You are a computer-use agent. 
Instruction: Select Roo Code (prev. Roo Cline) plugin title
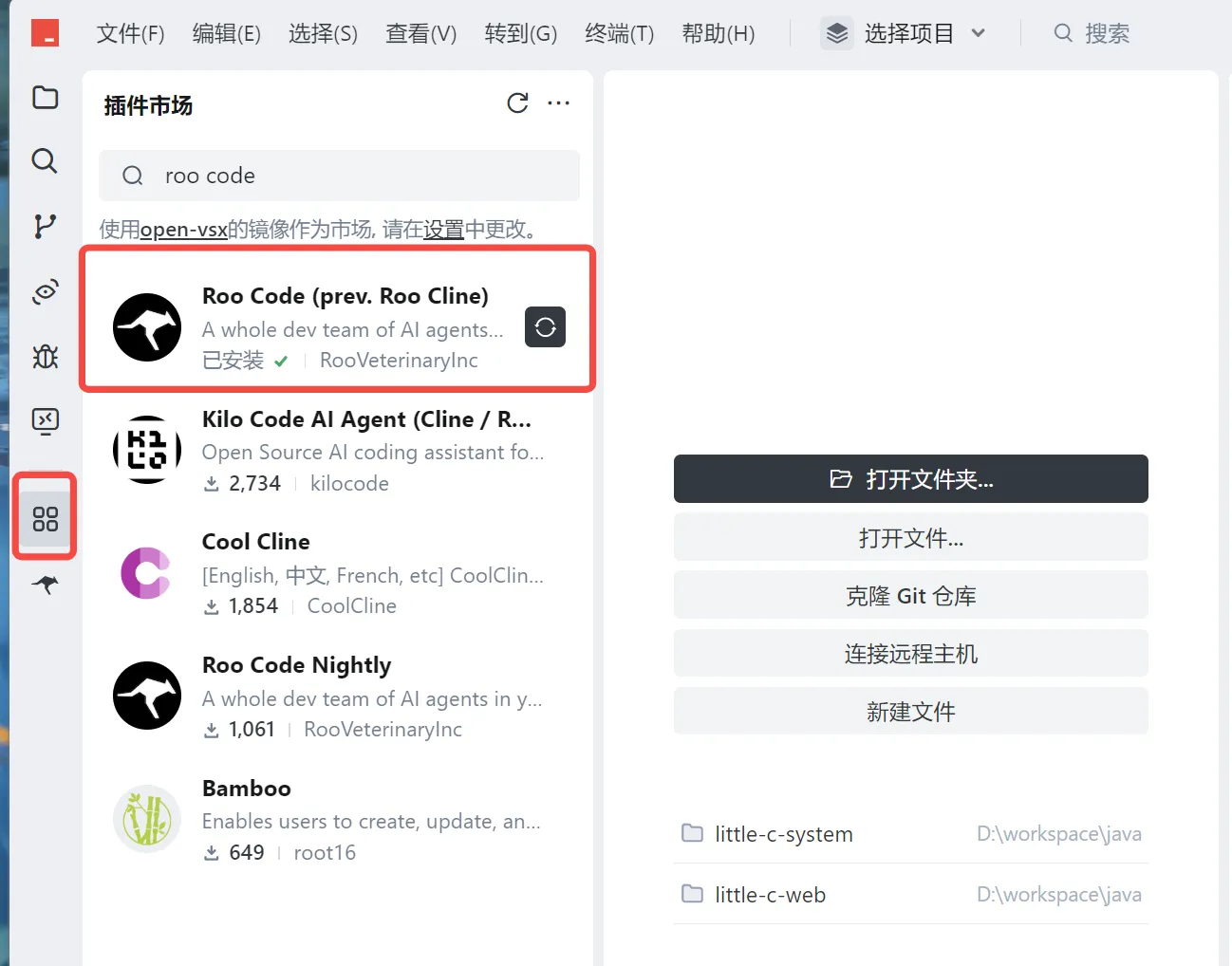point(345,296)
